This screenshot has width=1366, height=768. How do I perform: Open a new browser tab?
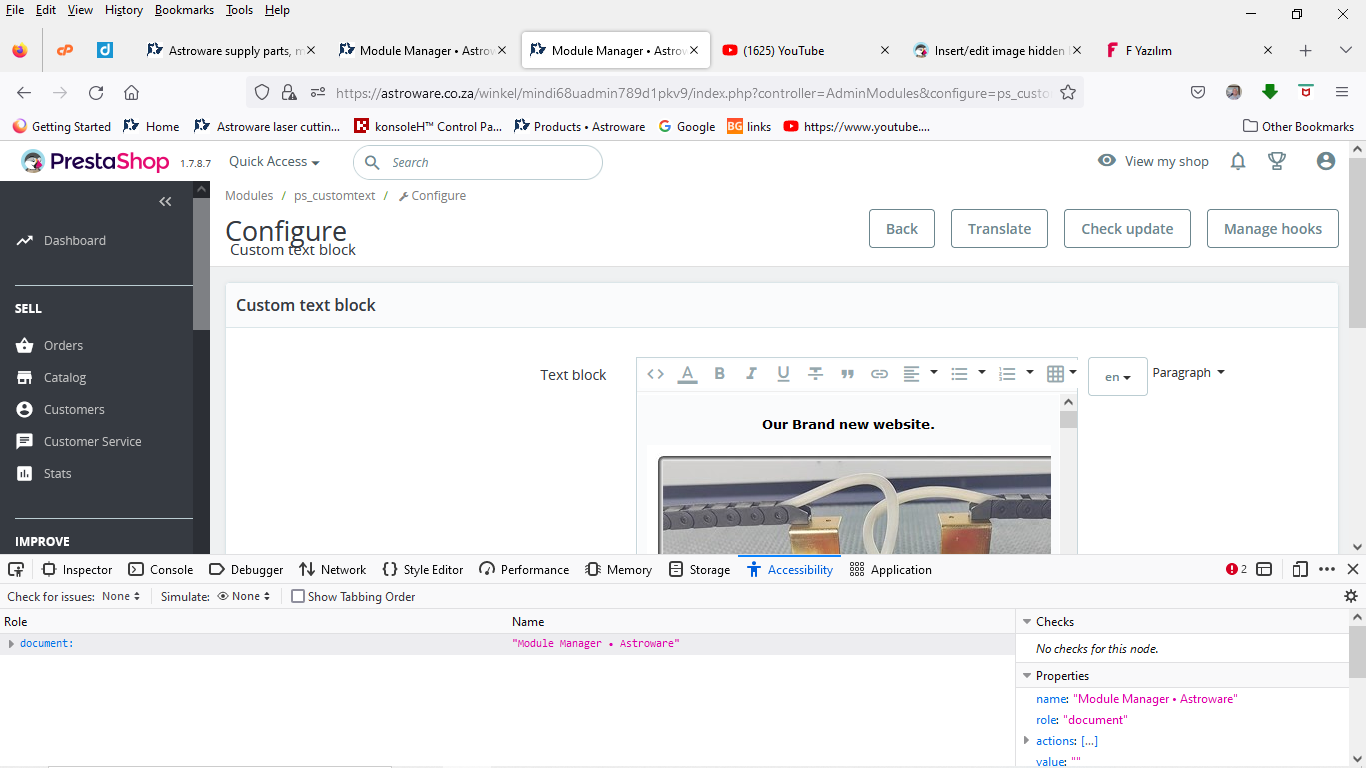pyautogui.click(x=1305, y=50)
